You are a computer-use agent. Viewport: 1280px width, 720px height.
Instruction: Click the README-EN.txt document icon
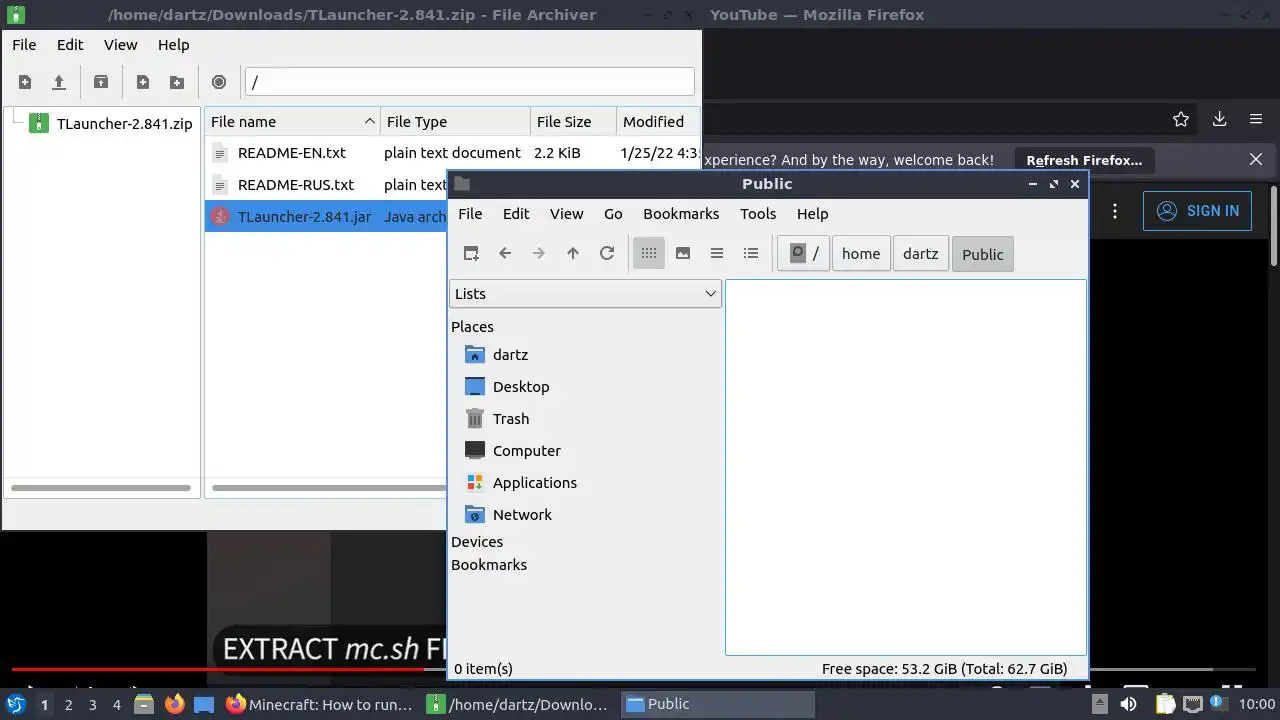[x=221, y=153]
